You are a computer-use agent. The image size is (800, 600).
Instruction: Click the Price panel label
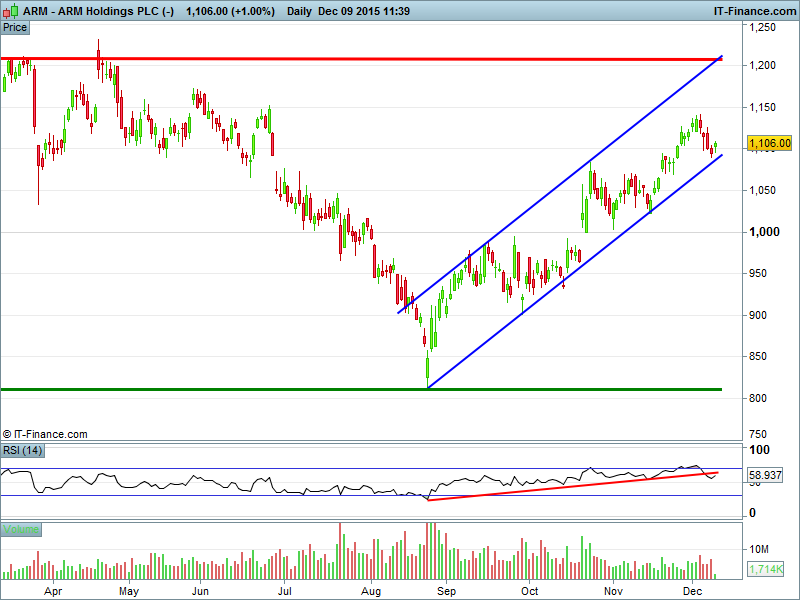(x=15, y=28)
